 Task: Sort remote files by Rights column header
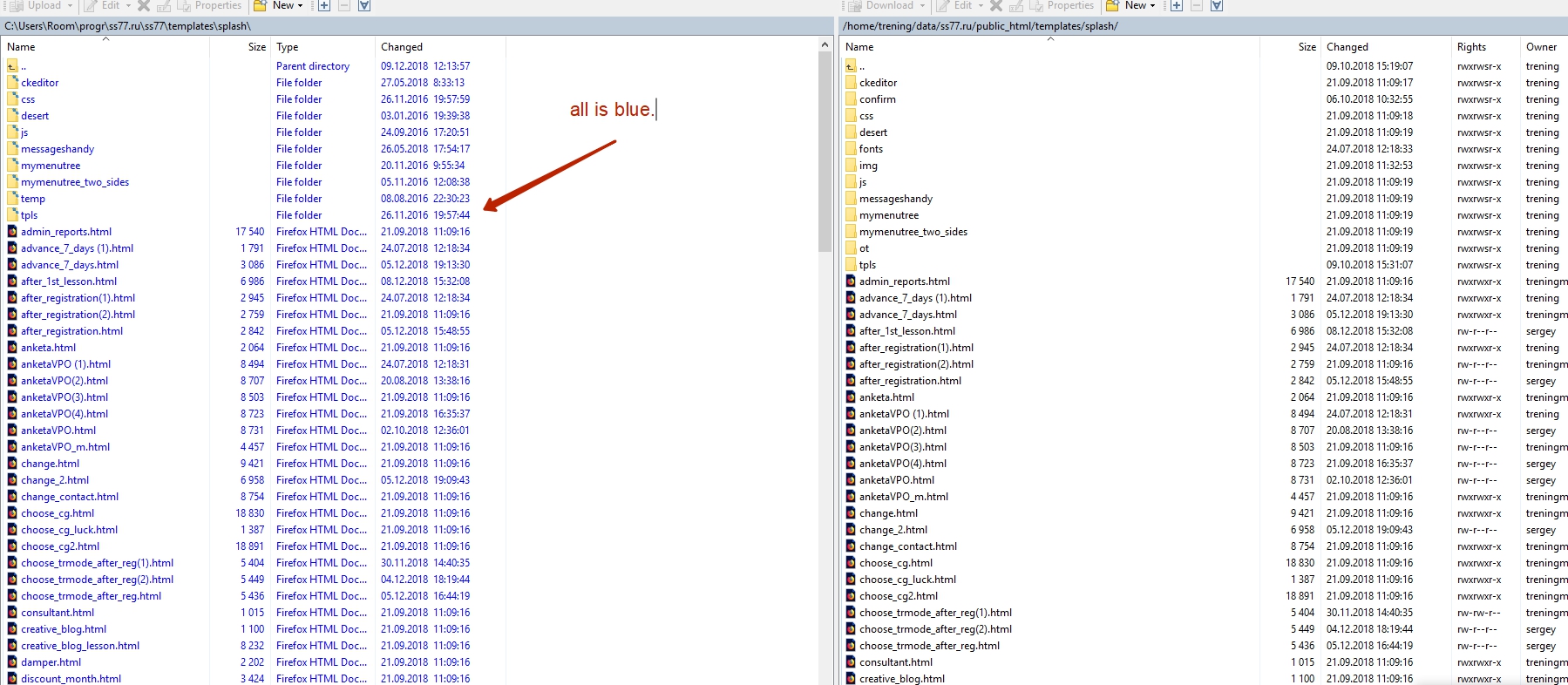click(1471, 47)
